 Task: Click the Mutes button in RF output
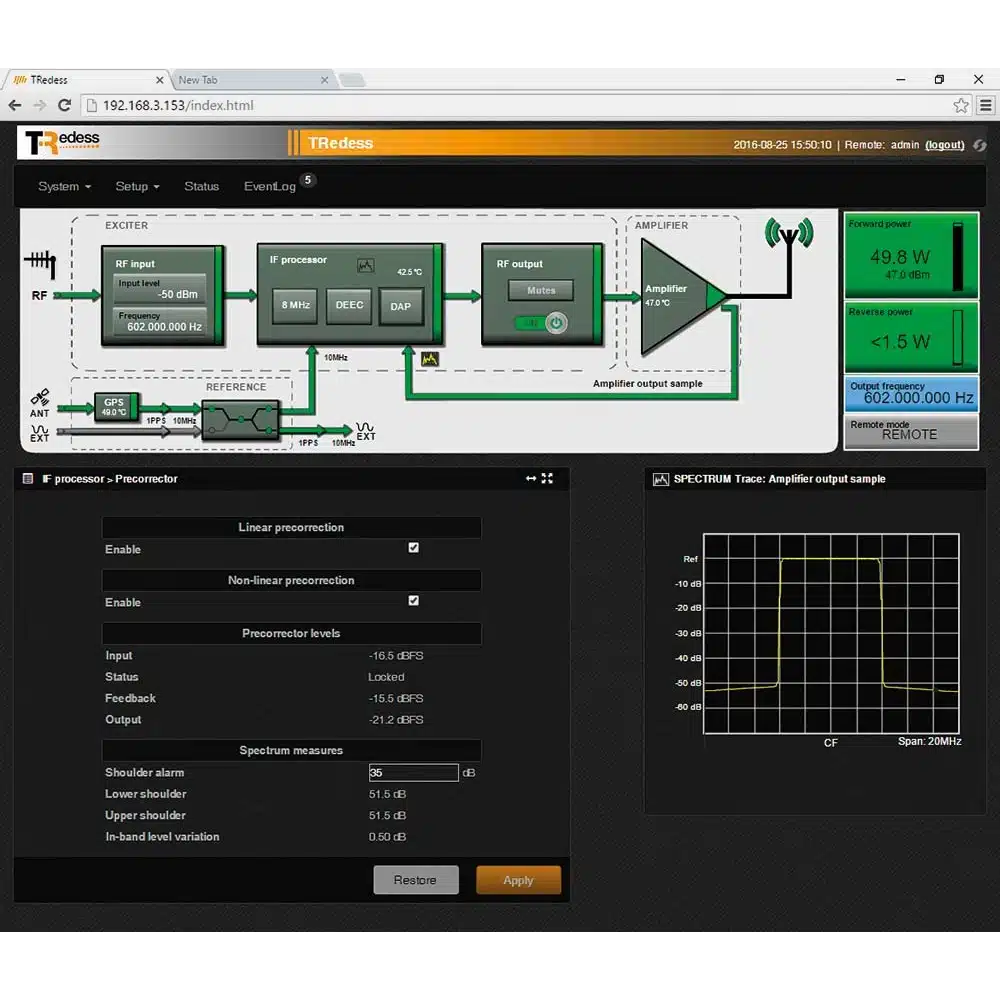pos(541,290)
